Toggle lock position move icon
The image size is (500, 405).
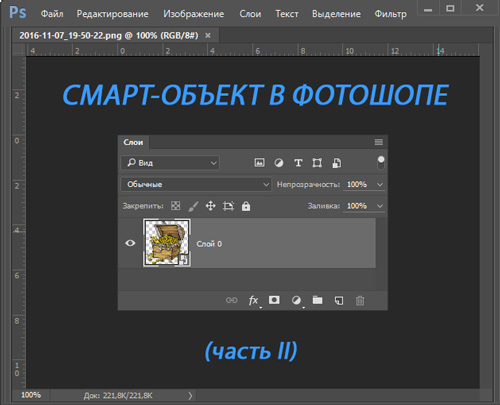(x=211, y=206)
